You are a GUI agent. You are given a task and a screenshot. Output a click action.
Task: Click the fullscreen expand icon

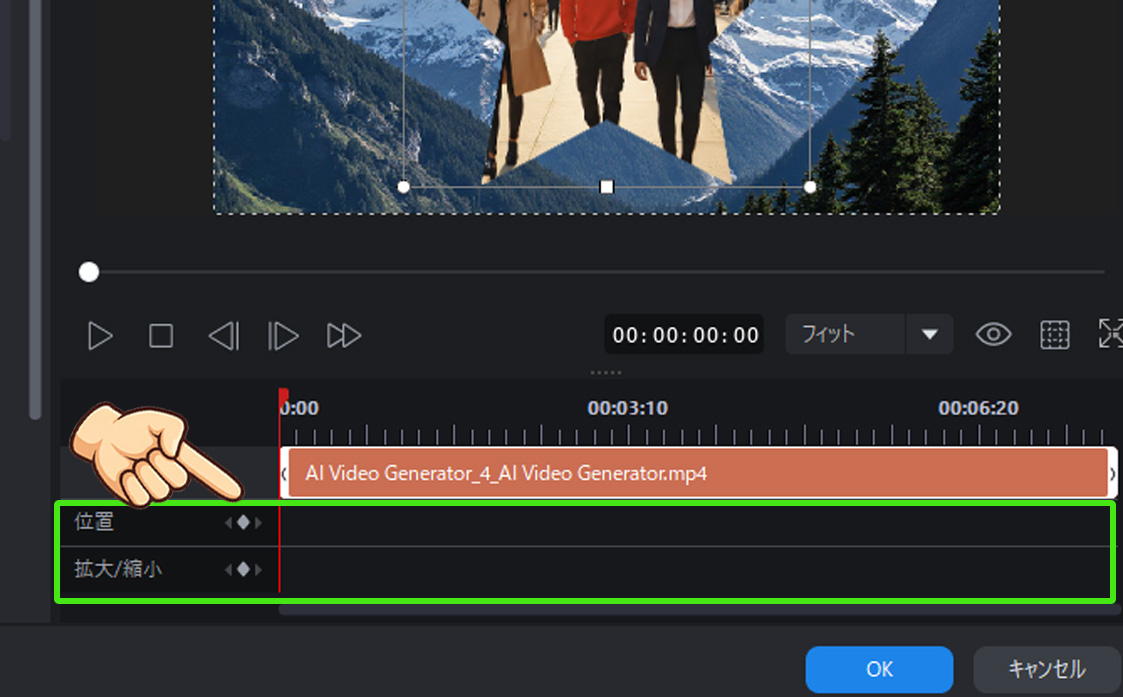pos(1110,335)
